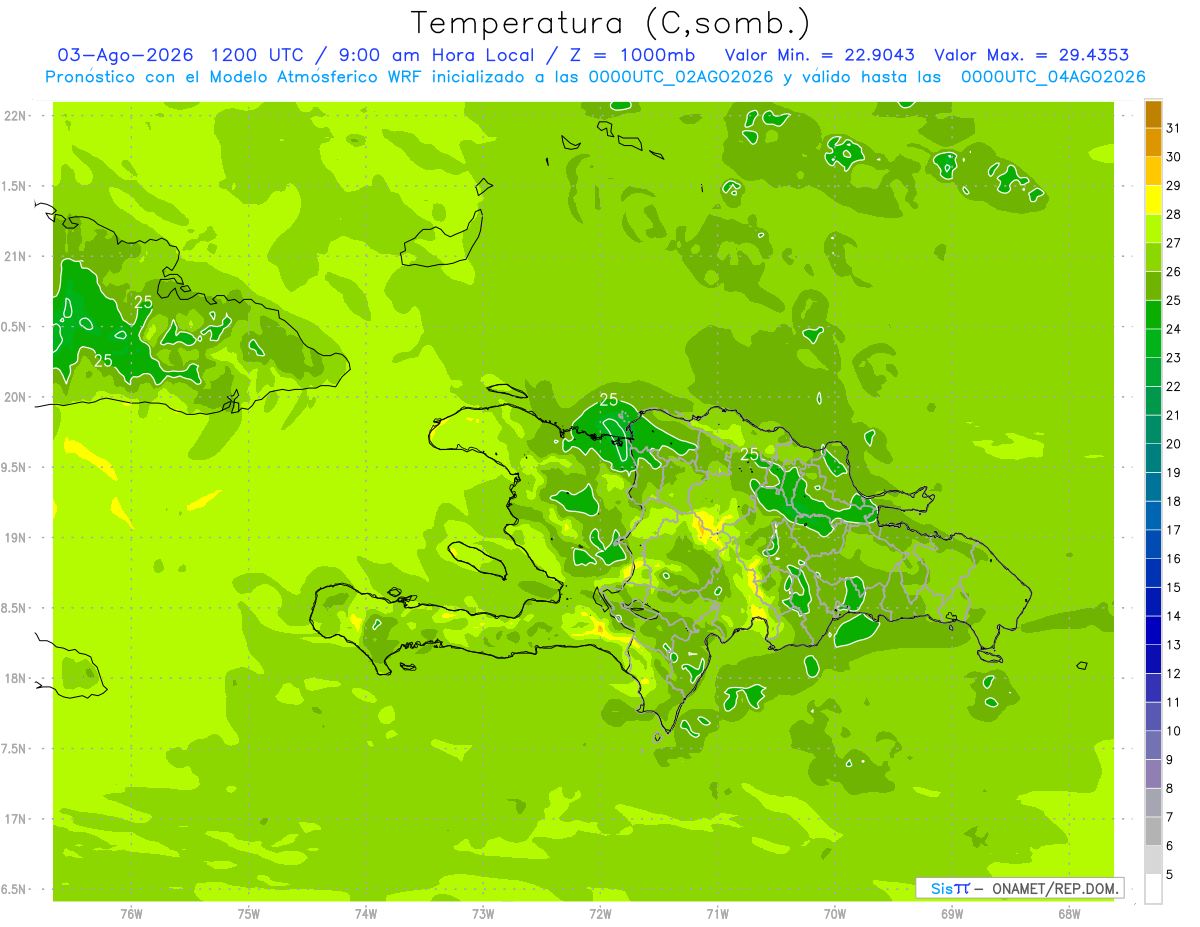Click the "18N" latitude axis label
This screenshot has height=927, width=1200.
pos(15,678)
